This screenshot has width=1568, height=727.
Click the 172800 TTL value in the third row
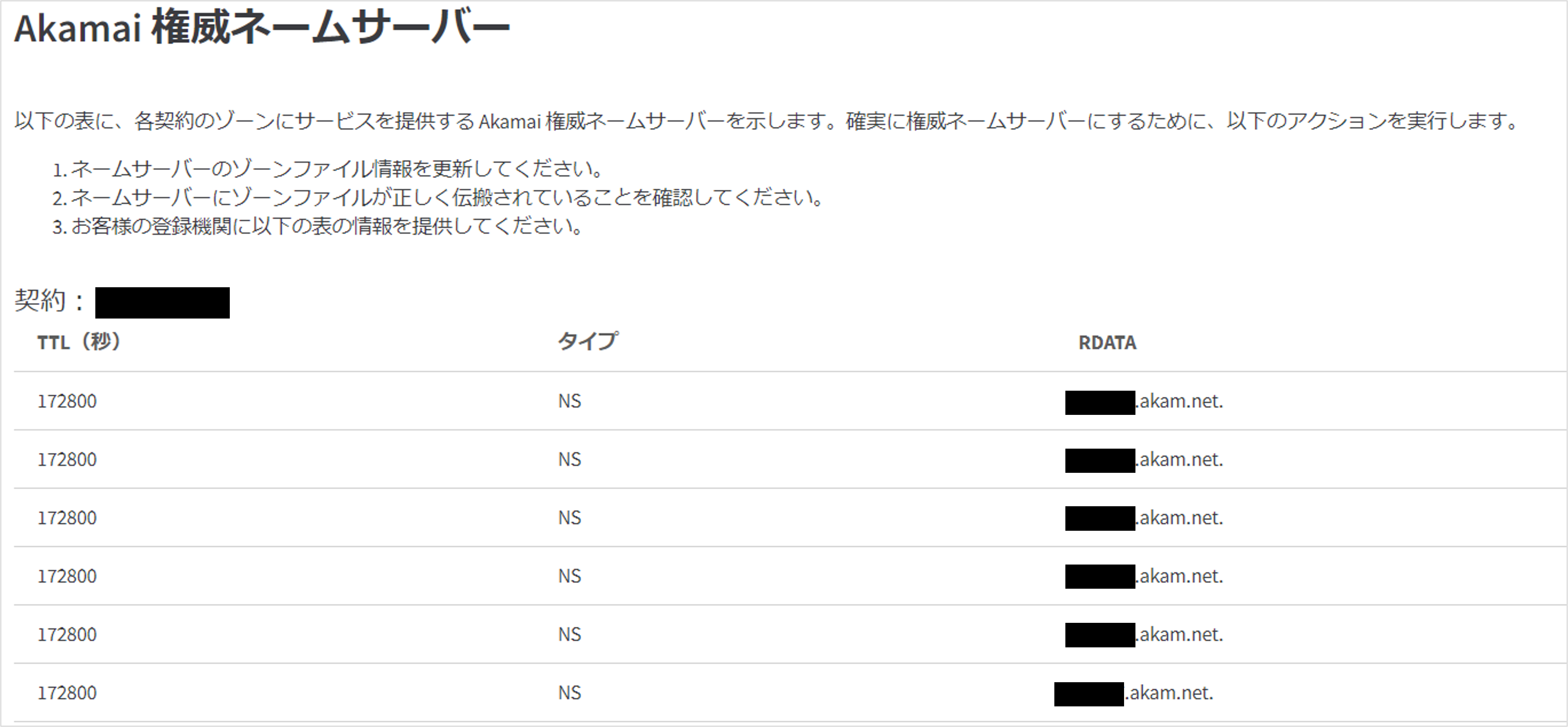coord(67,518)
